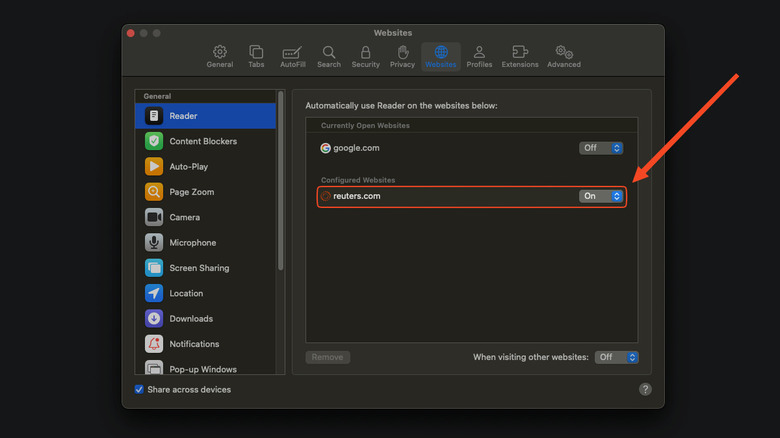780x438 pixels.
Task: Change the reuters.com Reader setting dropdown
Action: click(601, 196)
